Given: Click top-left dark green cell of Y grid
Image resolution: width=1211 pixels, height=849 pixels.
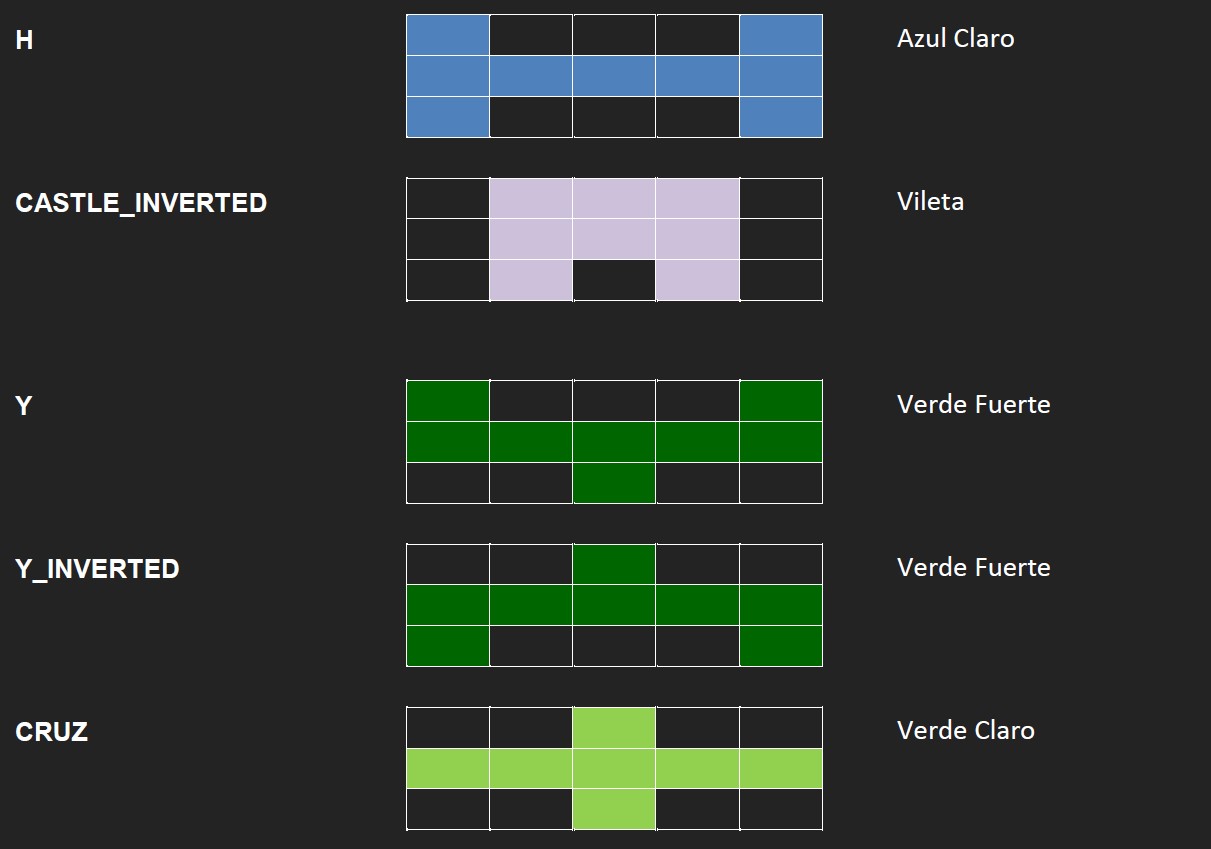Looking at the screenshot, I should 448,401.
